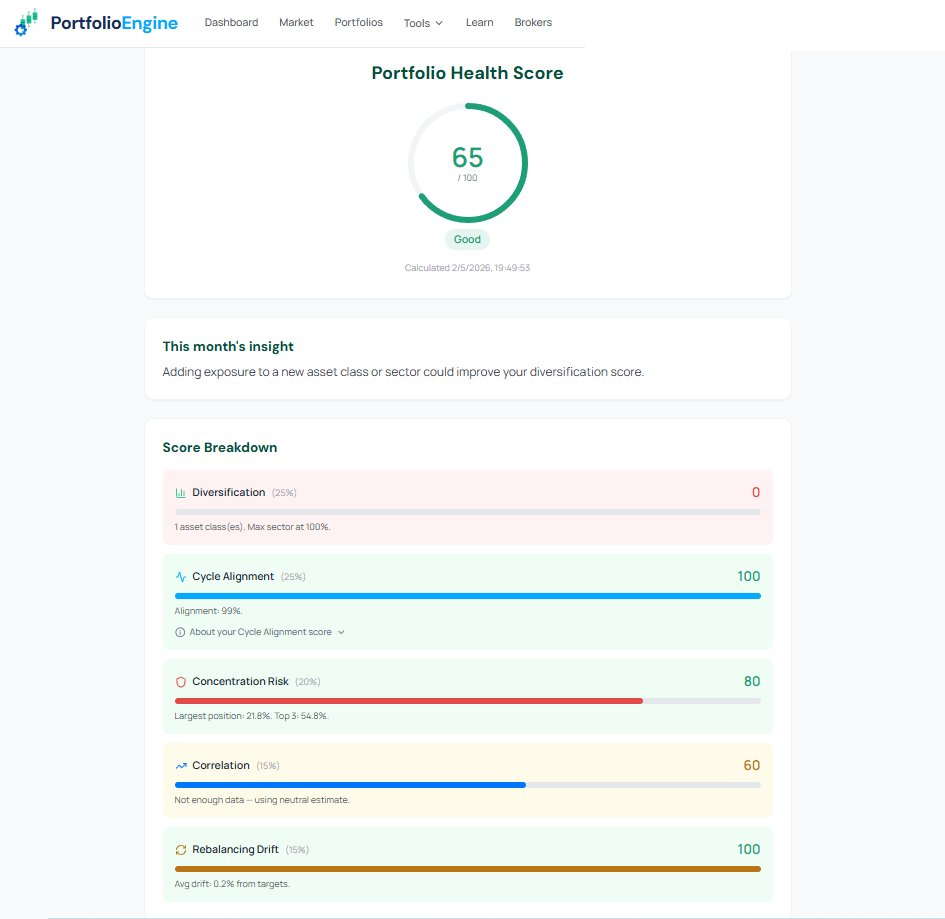
Task: Click the (25%) weight next to Diversification
Action: [284, 493]
